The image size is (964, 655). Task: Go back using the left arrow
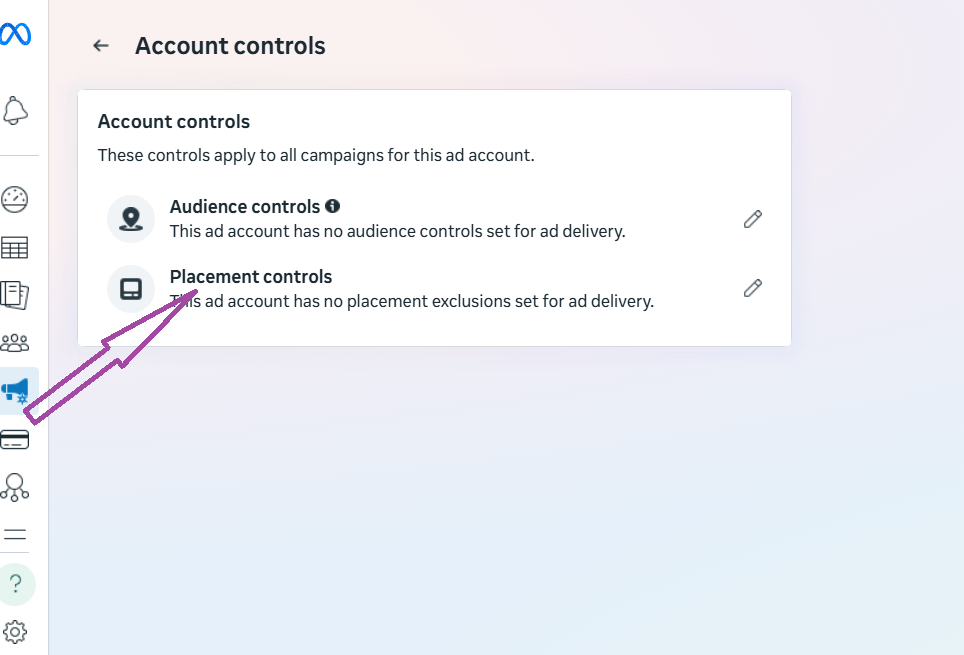(100, 45)
